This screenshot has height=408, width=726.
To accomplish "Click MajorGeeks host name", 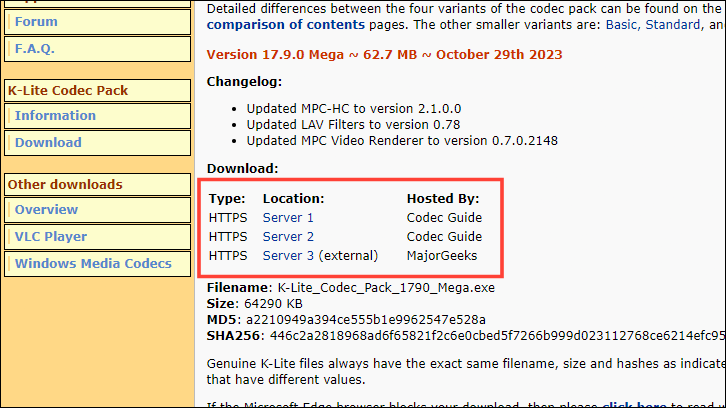I will click(442, 256).
